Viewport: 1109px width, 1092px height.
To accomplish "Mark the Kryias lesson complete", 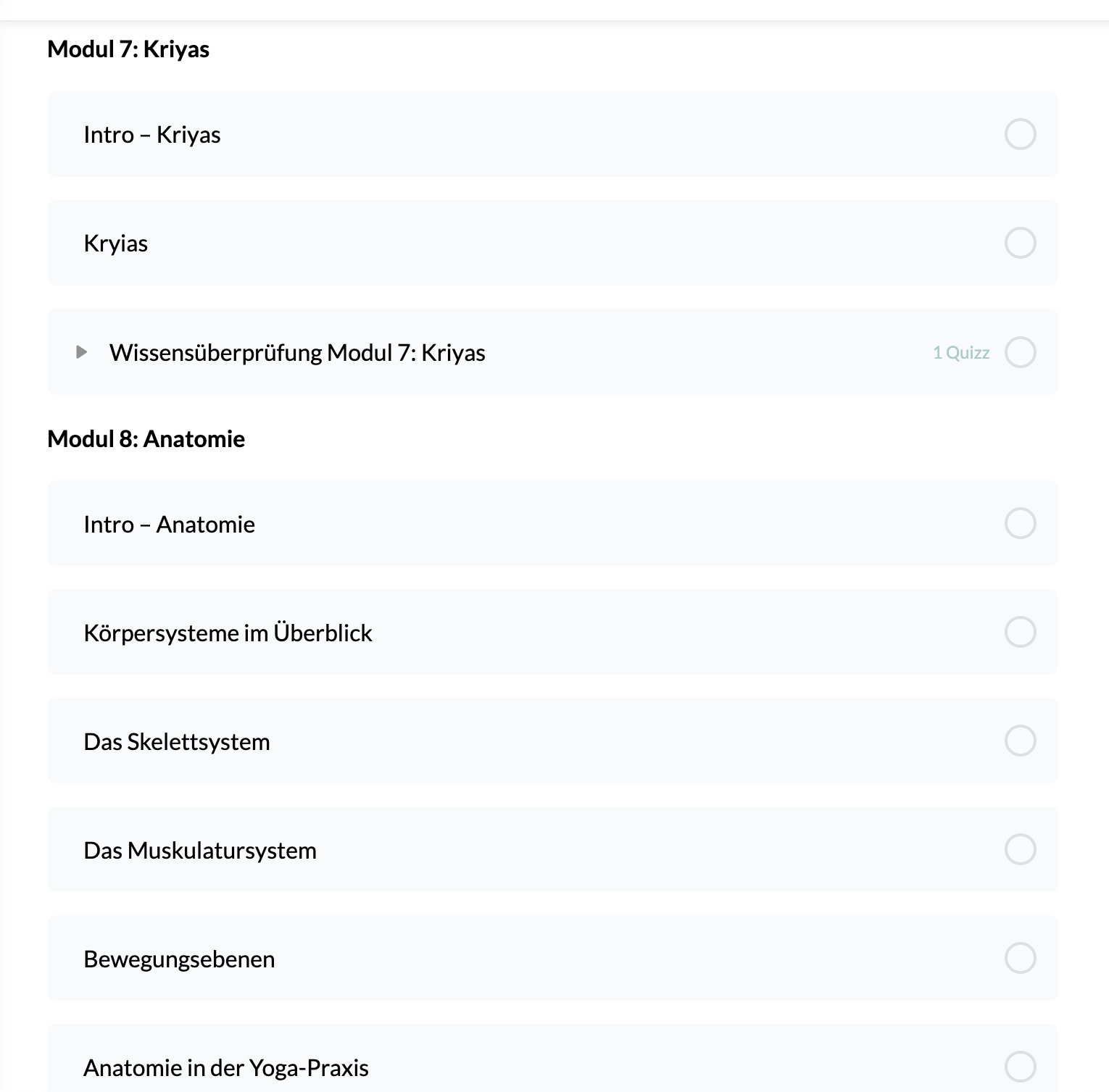I will coord(1020,243).
